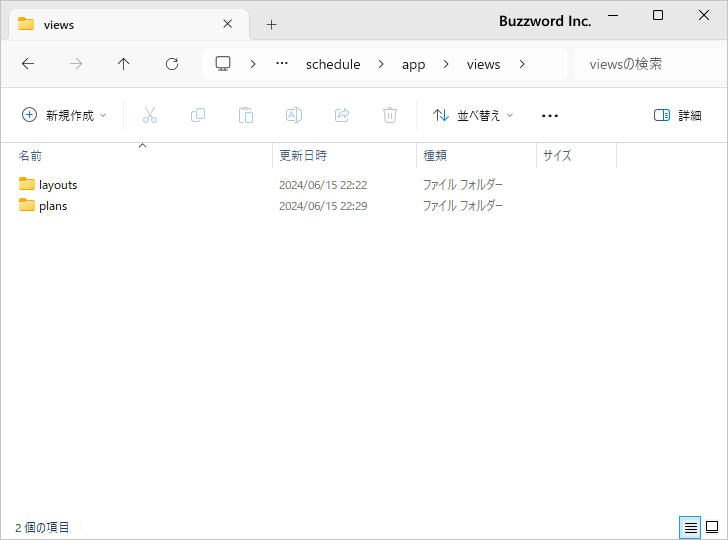Toggle the 詳細 details pane
Screen dimensions: 728x540
click(677, 115)
